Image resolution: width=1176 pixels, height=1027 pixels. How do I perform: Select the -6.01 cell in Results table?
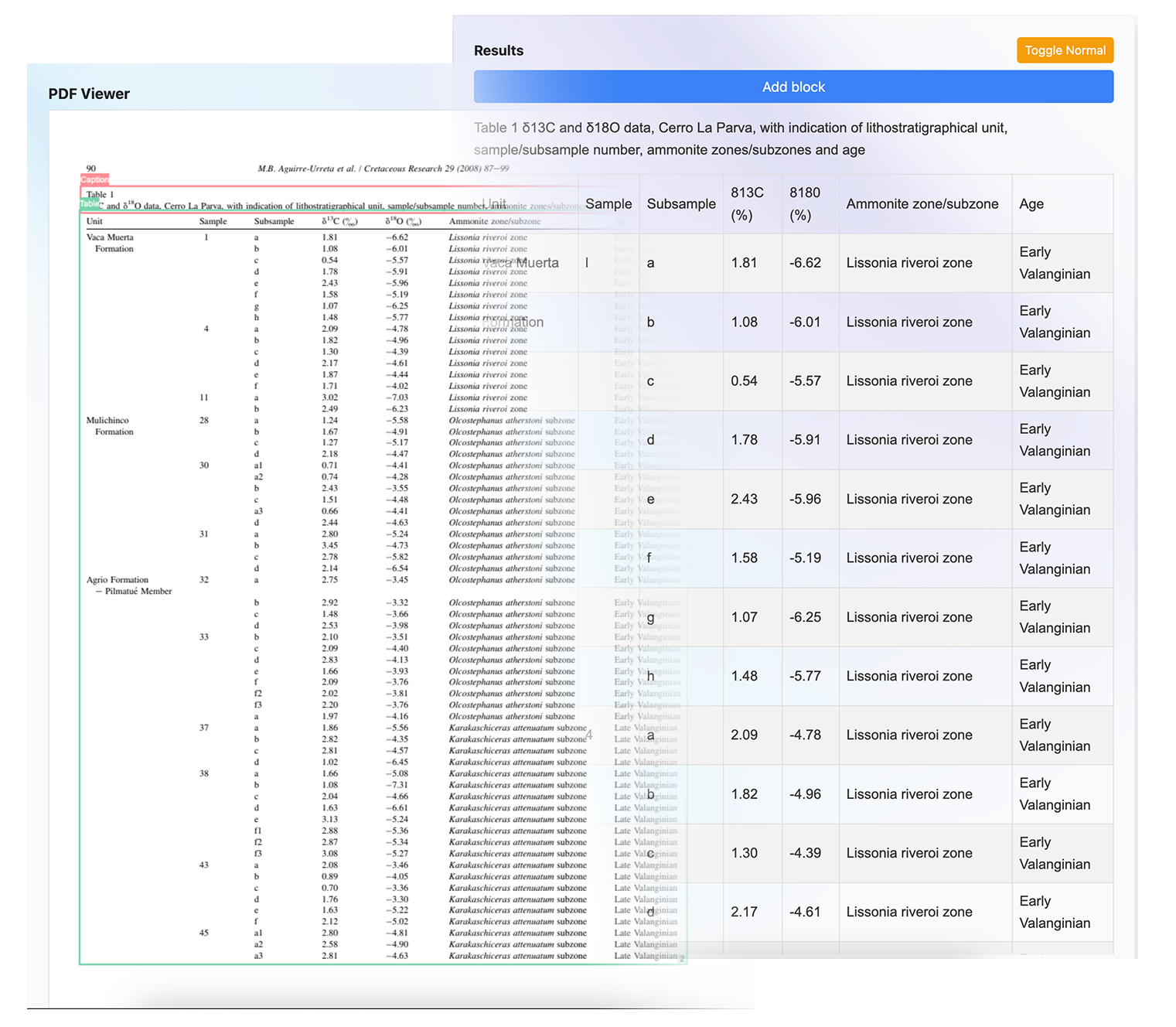[x=810, y=322]
